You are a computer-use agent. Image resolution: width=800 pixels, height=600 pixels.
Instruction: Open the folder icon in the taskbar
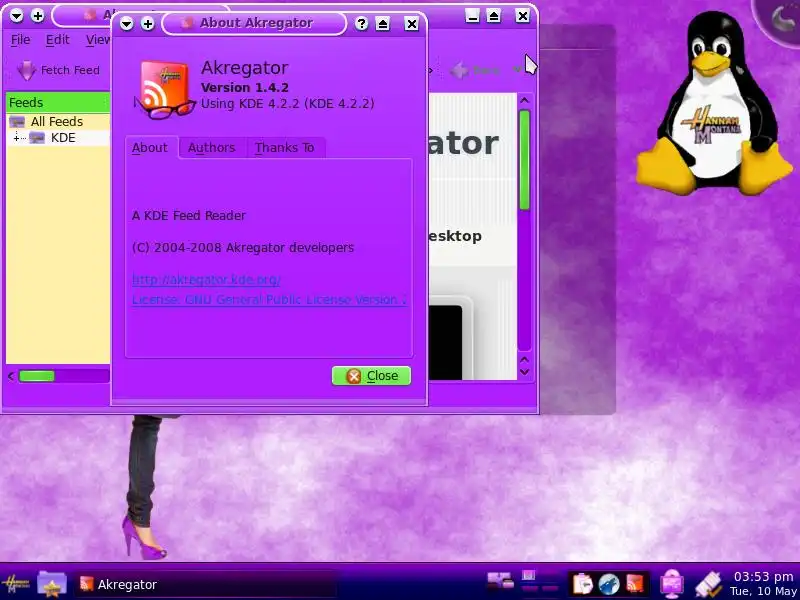click(x=52, y=584)
